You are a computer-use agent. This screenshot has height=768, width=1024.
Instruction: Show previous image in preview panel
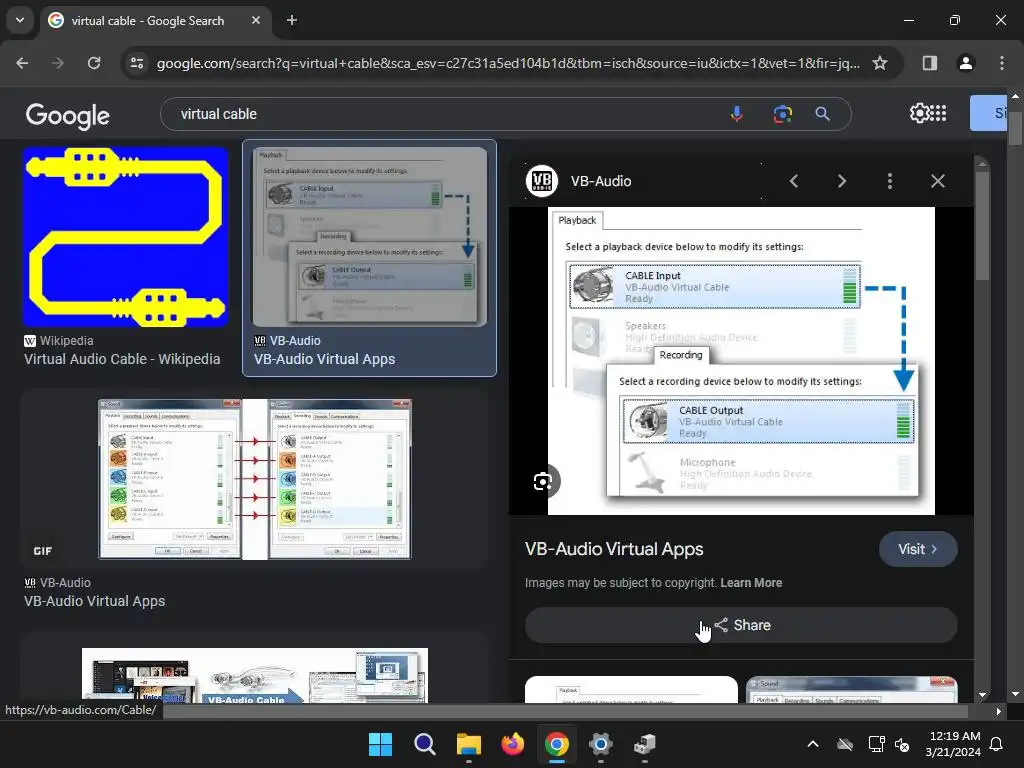point(793,181)
